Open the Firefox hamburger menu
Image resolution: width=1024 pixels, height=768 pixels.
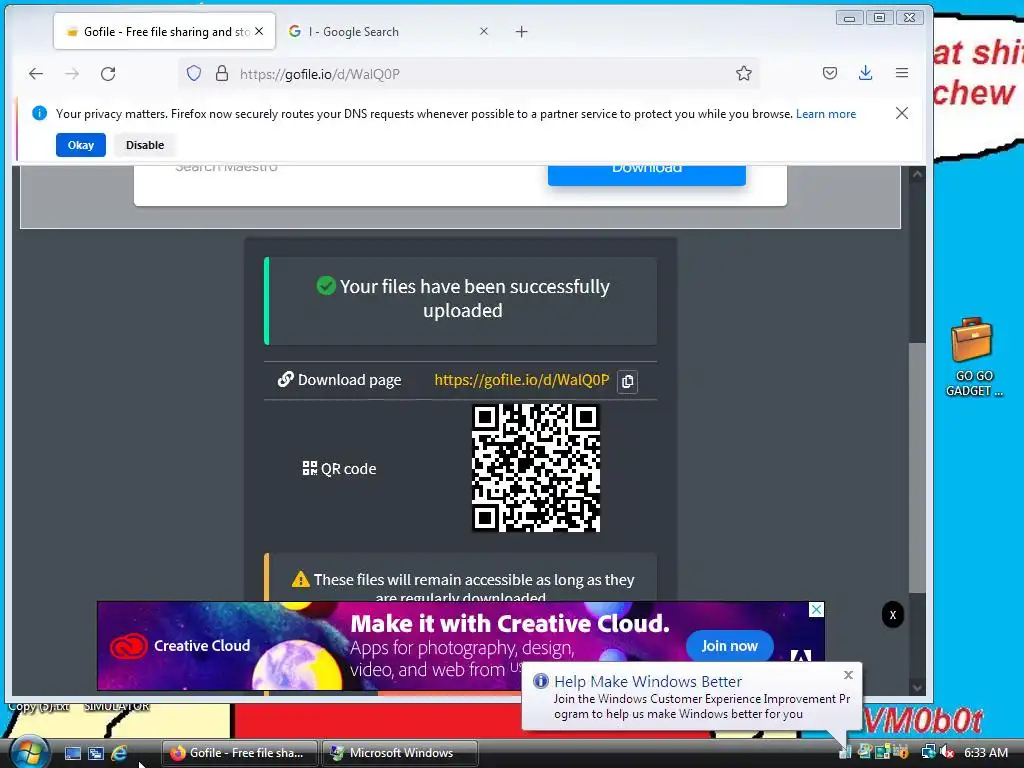coord(902,73)
